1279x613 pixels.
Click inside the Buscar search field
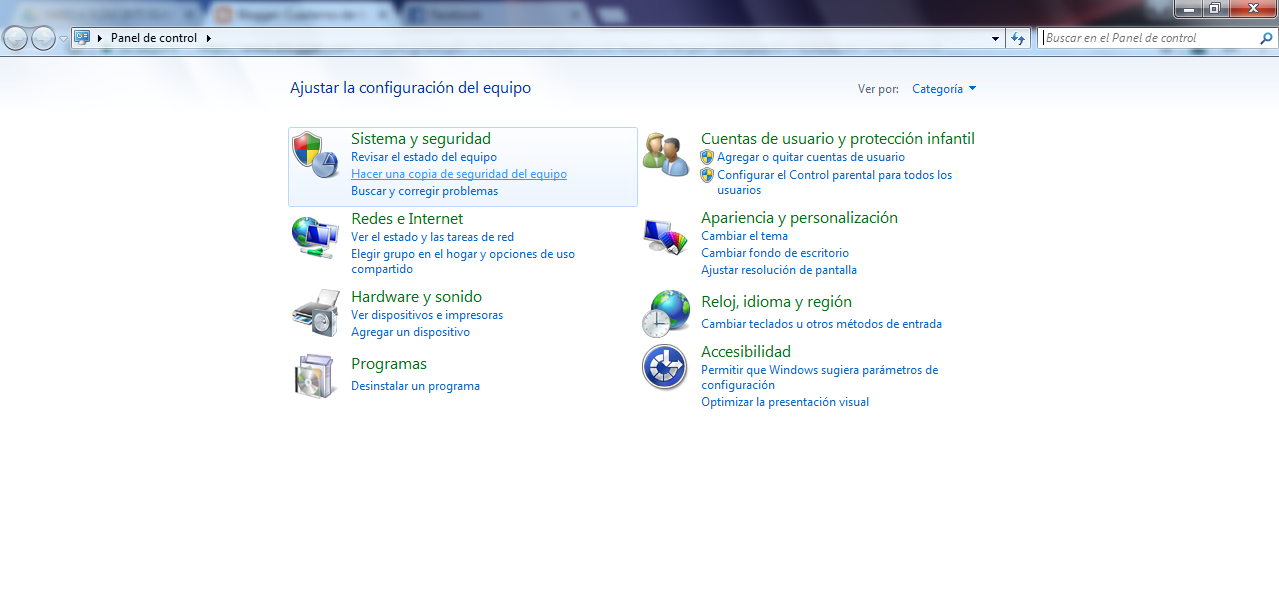click(x=1140, y=37)
